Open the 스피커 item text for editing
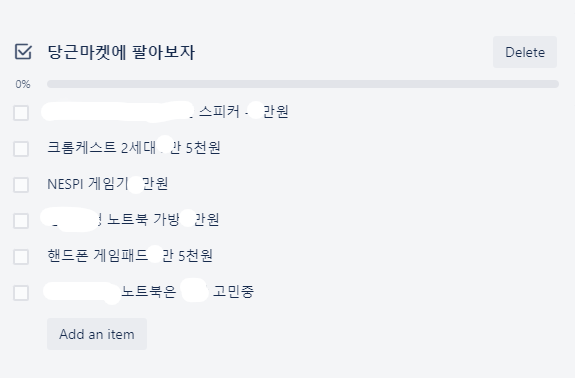The width and height of the screenshot is (575, 378). [x=165, y=111]
